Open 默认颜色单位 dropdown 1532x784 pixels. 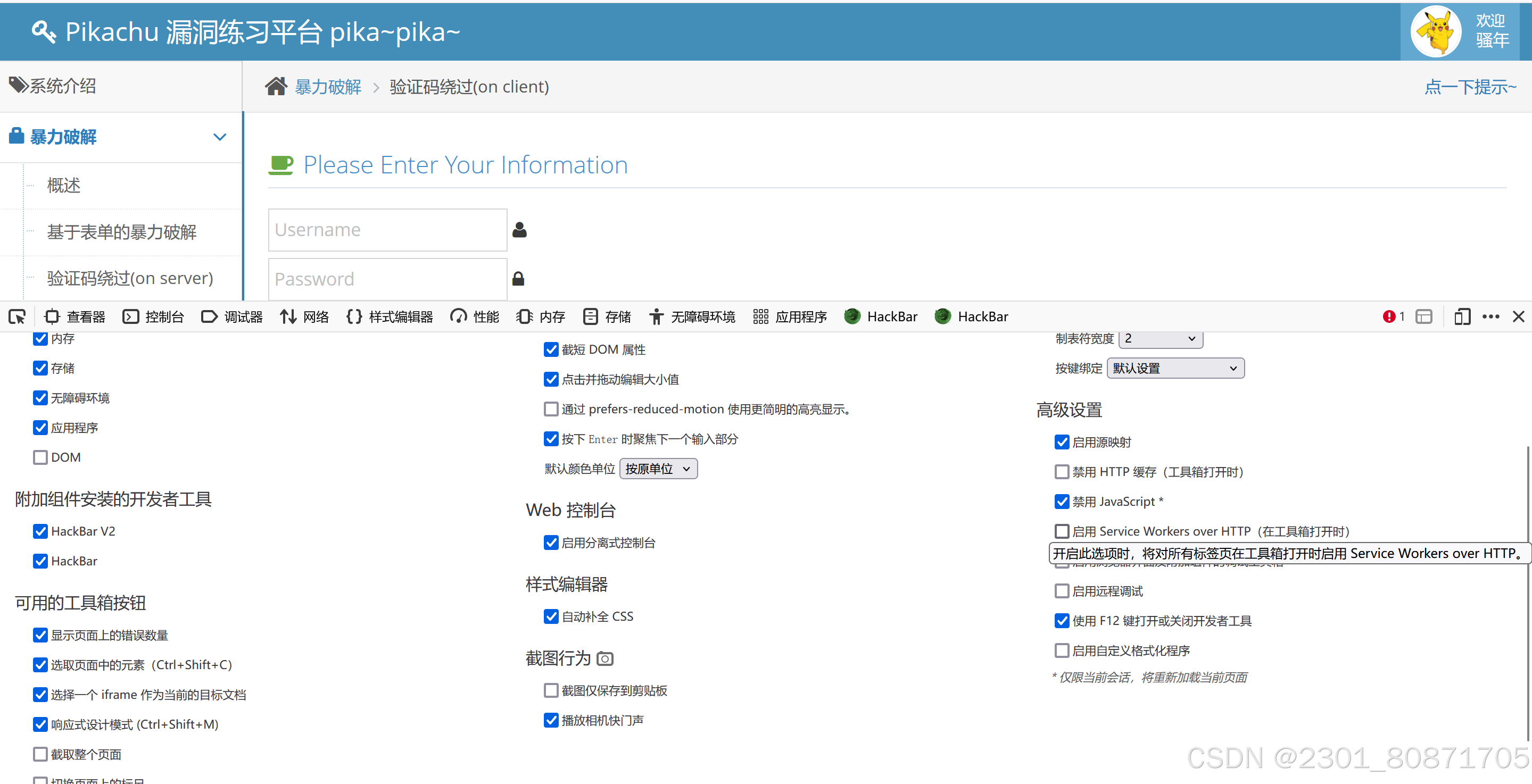point(658,469)
